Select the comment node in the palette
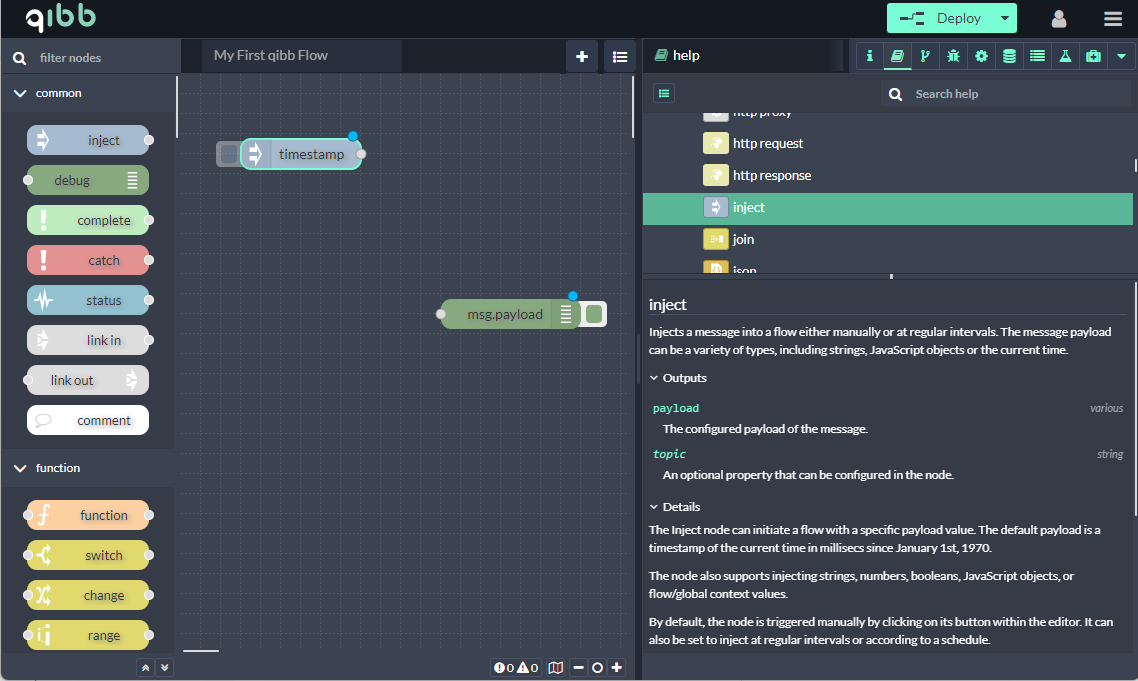 [88, 420]
